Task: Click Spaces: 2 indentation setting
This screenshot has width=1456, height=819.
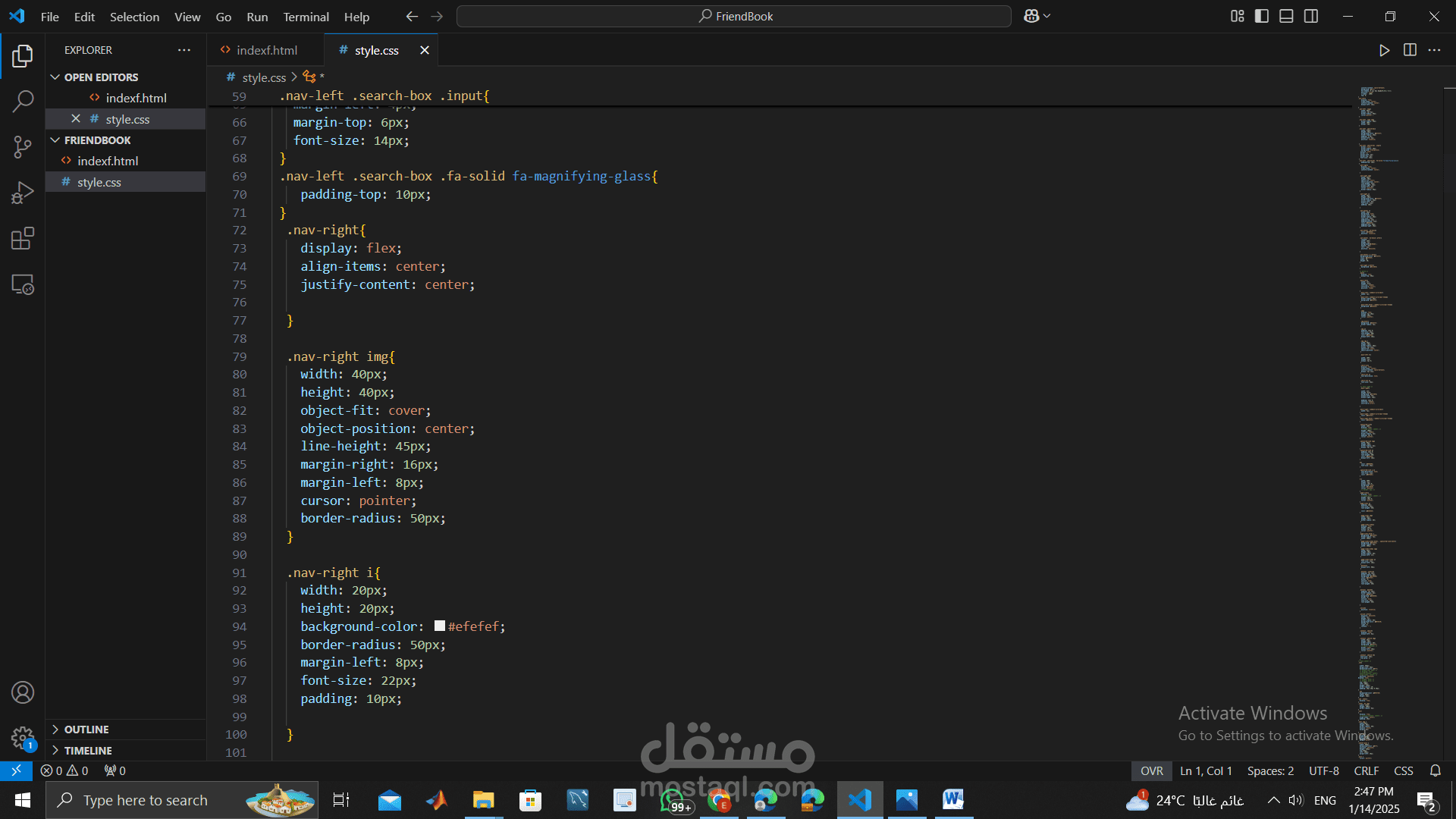Action: [x=1270, y=770]
